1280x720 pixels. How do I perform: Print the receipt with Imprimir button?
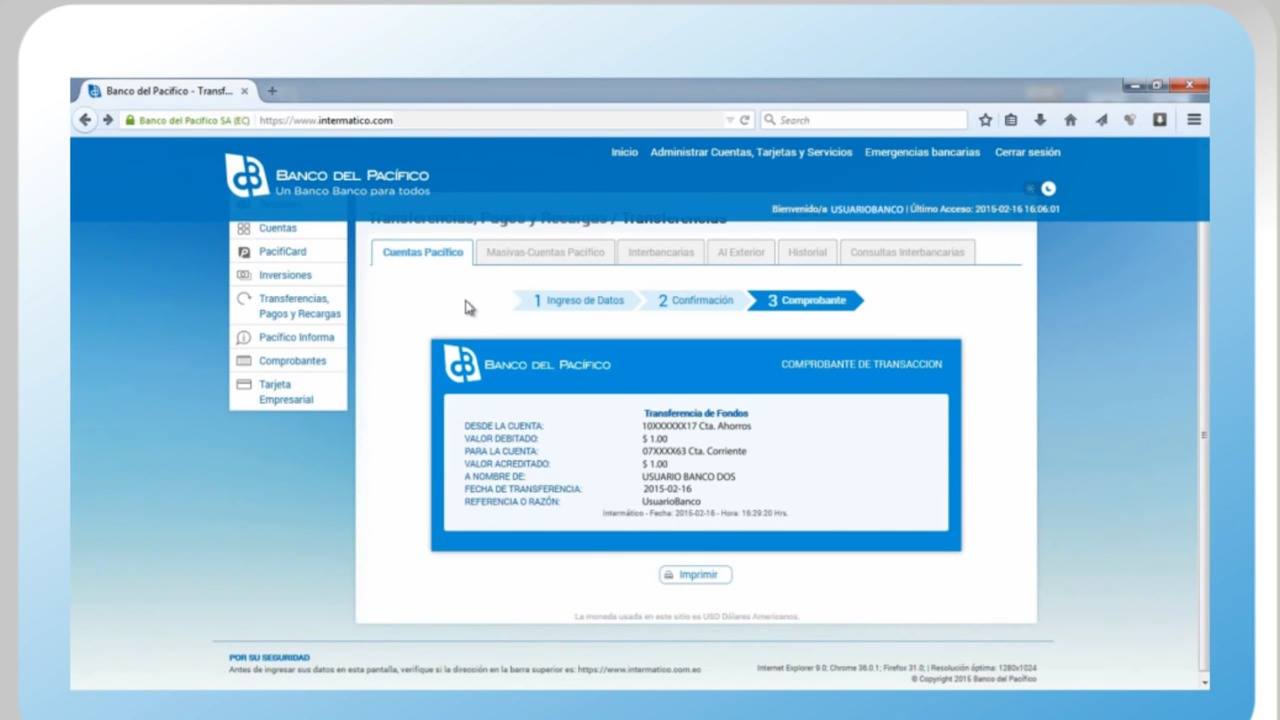click(695, 575)
